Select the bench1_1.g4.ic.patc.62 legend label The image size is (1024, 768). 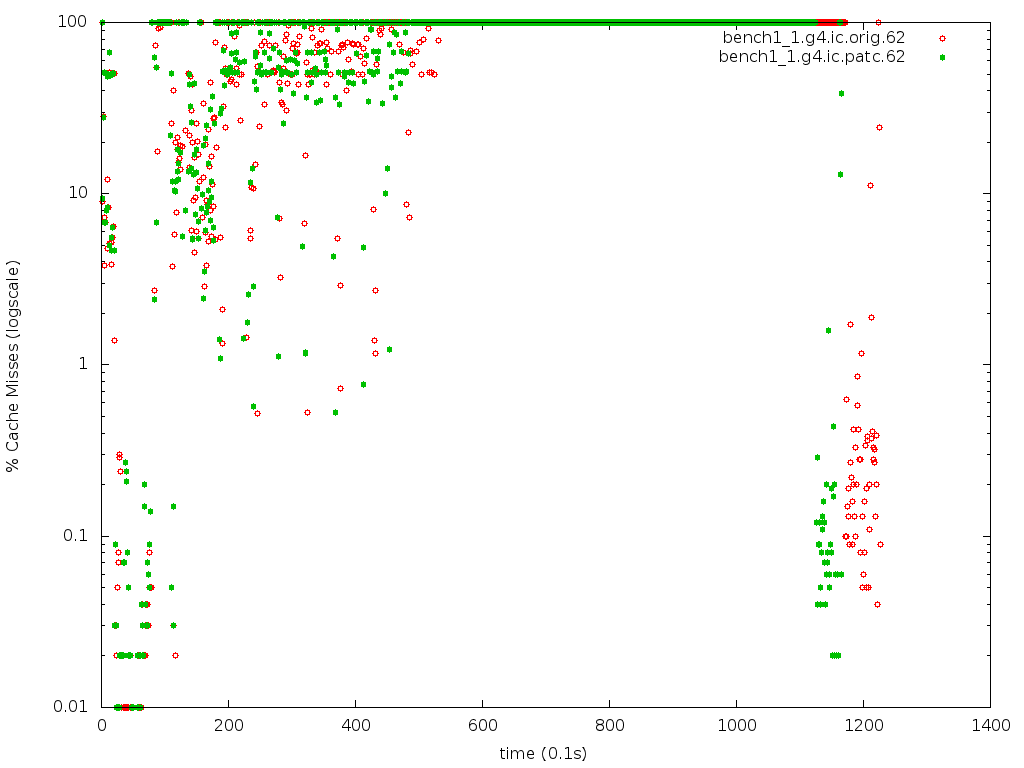point(812,57)
